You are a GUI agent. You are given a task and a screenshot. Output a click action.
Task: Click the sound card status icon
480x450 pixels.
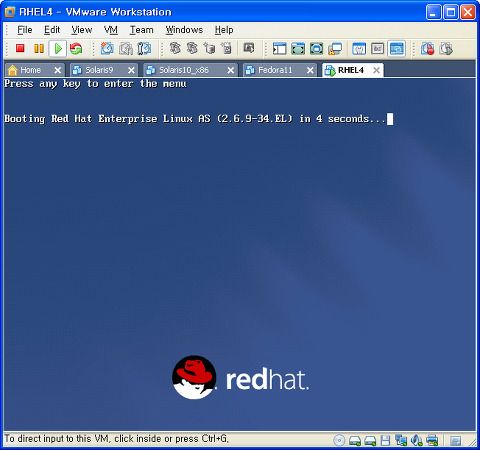417,440
